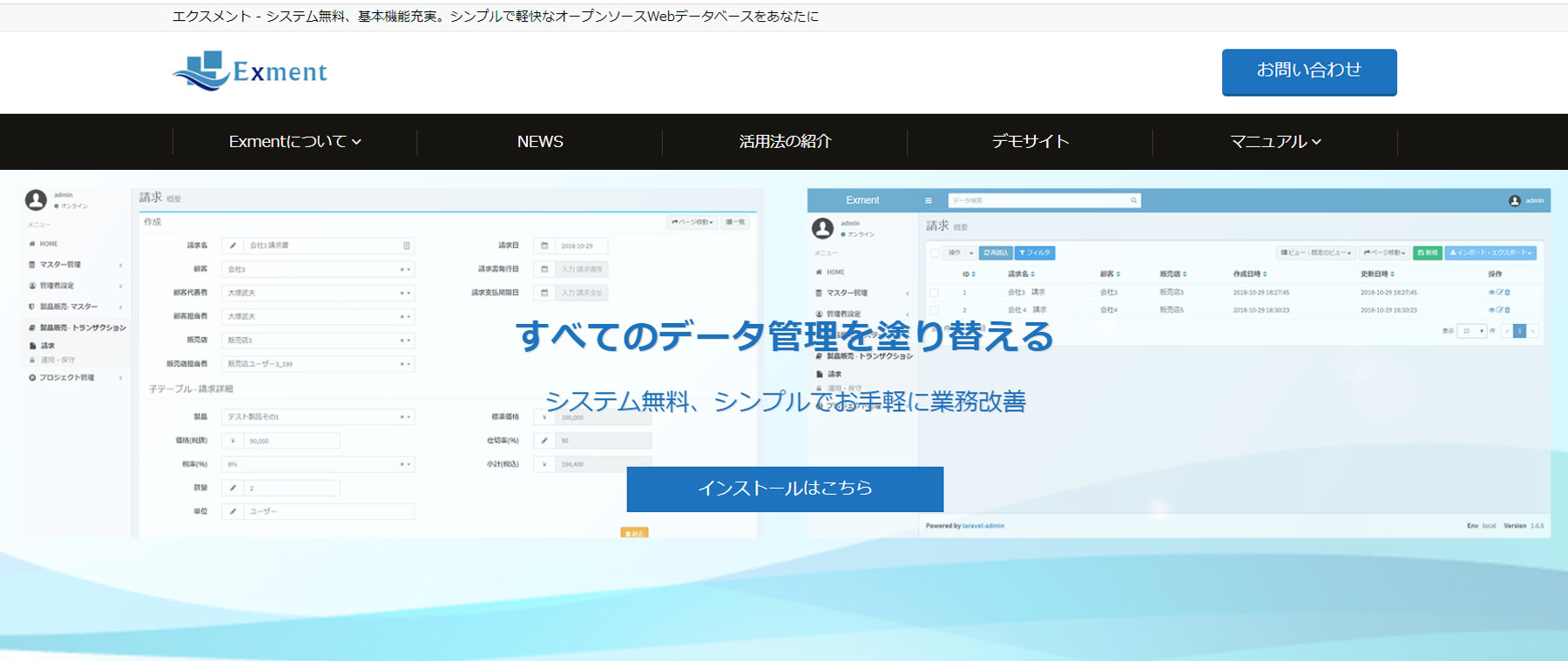Viewport: 1568px width, 661px height.
Task: Click フィルタ filter button in right preview
Action: [x=1035, y=253]
